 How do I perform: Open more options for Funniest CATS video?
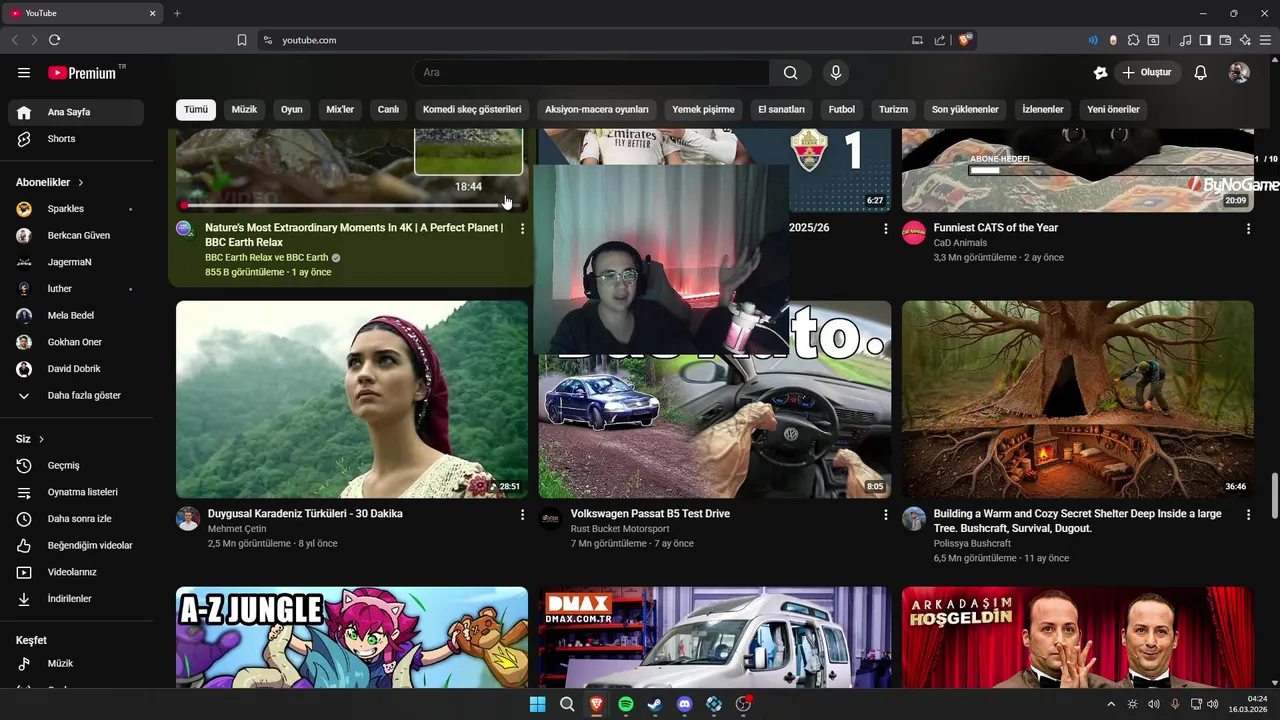click(x=1248, y=229)
